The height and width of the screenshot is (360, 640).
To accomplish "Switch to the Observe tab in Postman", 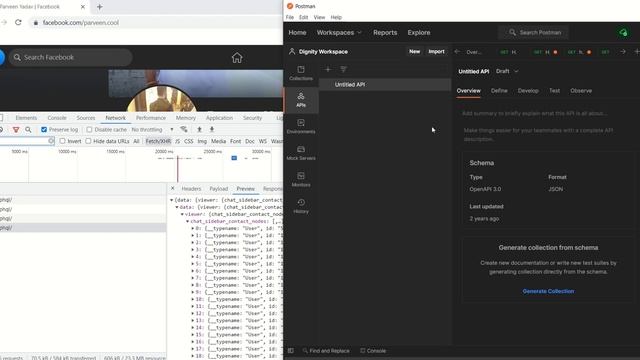I will pos(581,91).
